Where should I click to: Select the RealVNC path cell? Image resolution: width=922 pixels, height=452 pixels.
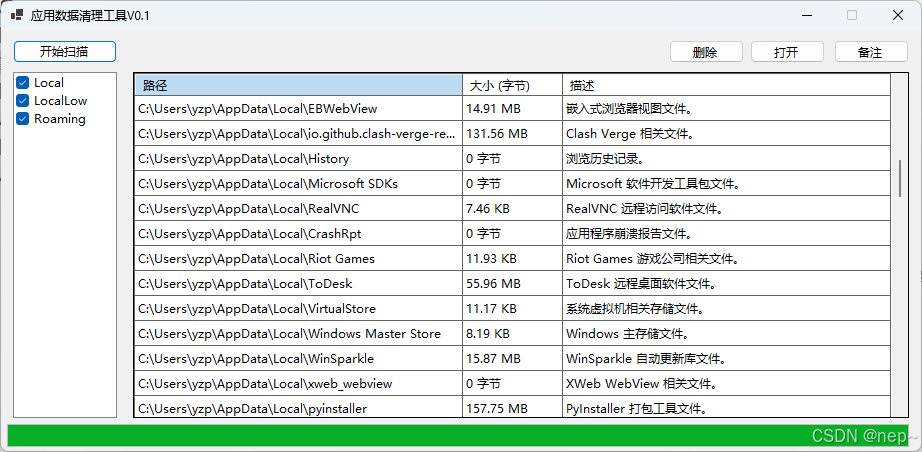tap(299, 209)
